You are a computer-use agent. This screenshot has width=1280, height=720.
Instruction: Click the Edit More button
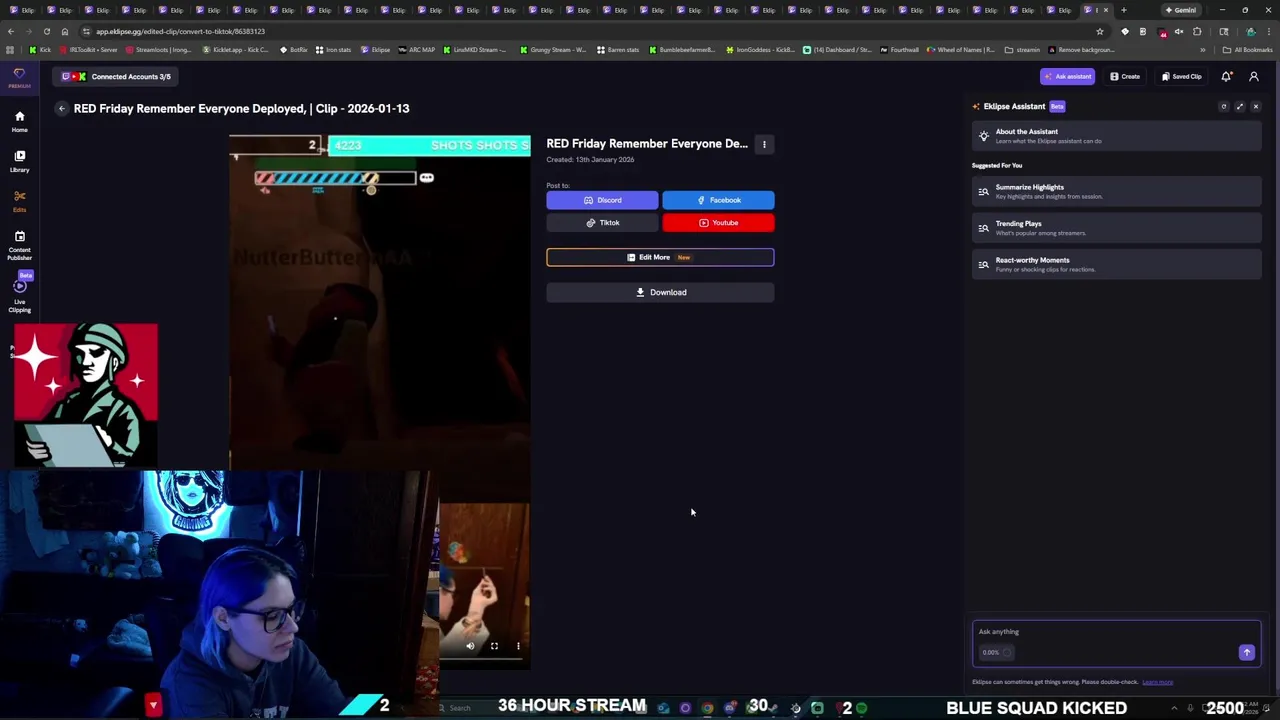[660, 257]
